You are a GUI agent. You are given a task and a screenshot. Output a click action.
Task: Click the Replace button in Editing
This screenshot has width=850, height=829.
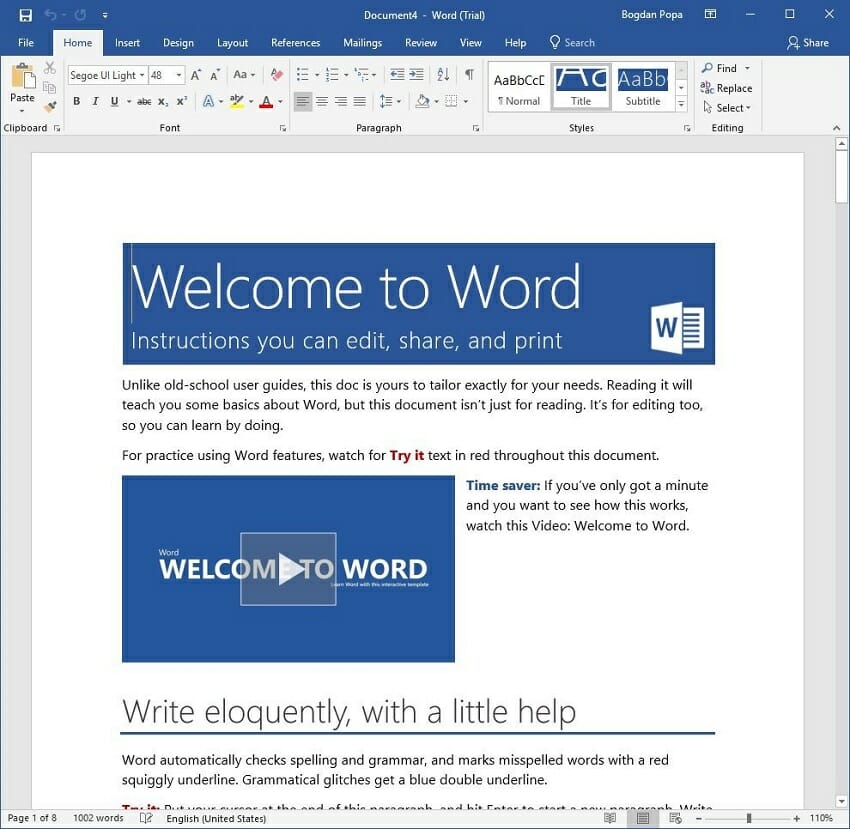727,88
